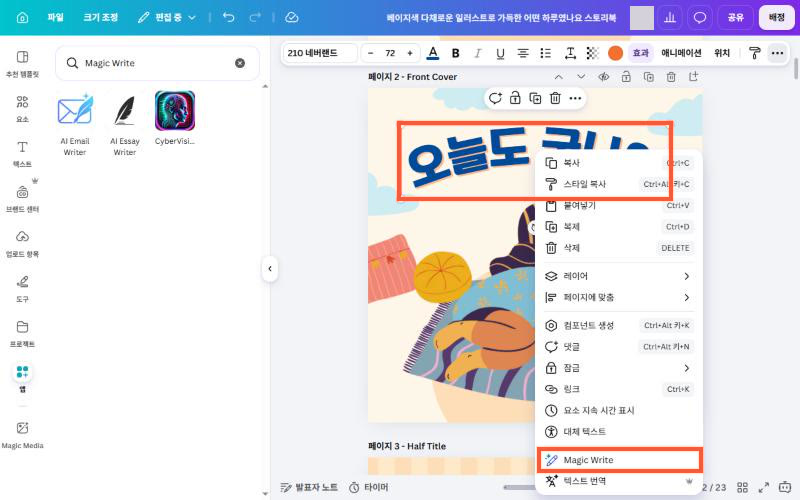Open Magic Media in sidebar
800x500 pixels.
tap(22, 435)
